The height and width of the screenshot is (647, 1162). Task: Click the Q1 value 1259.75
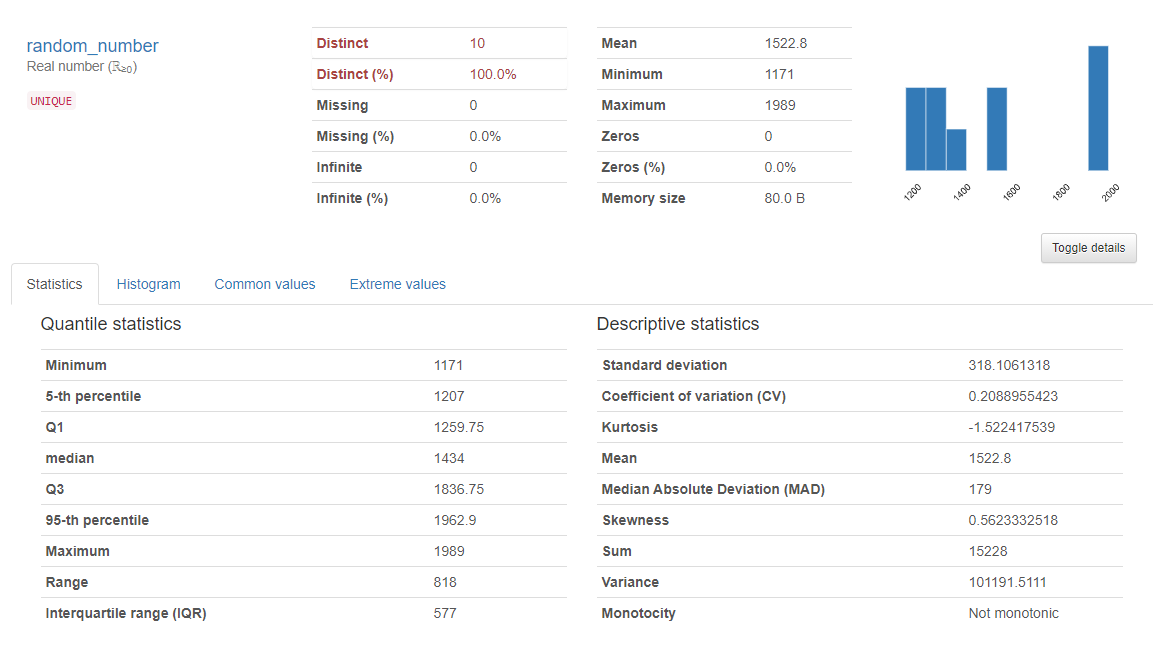coord(459,428)
